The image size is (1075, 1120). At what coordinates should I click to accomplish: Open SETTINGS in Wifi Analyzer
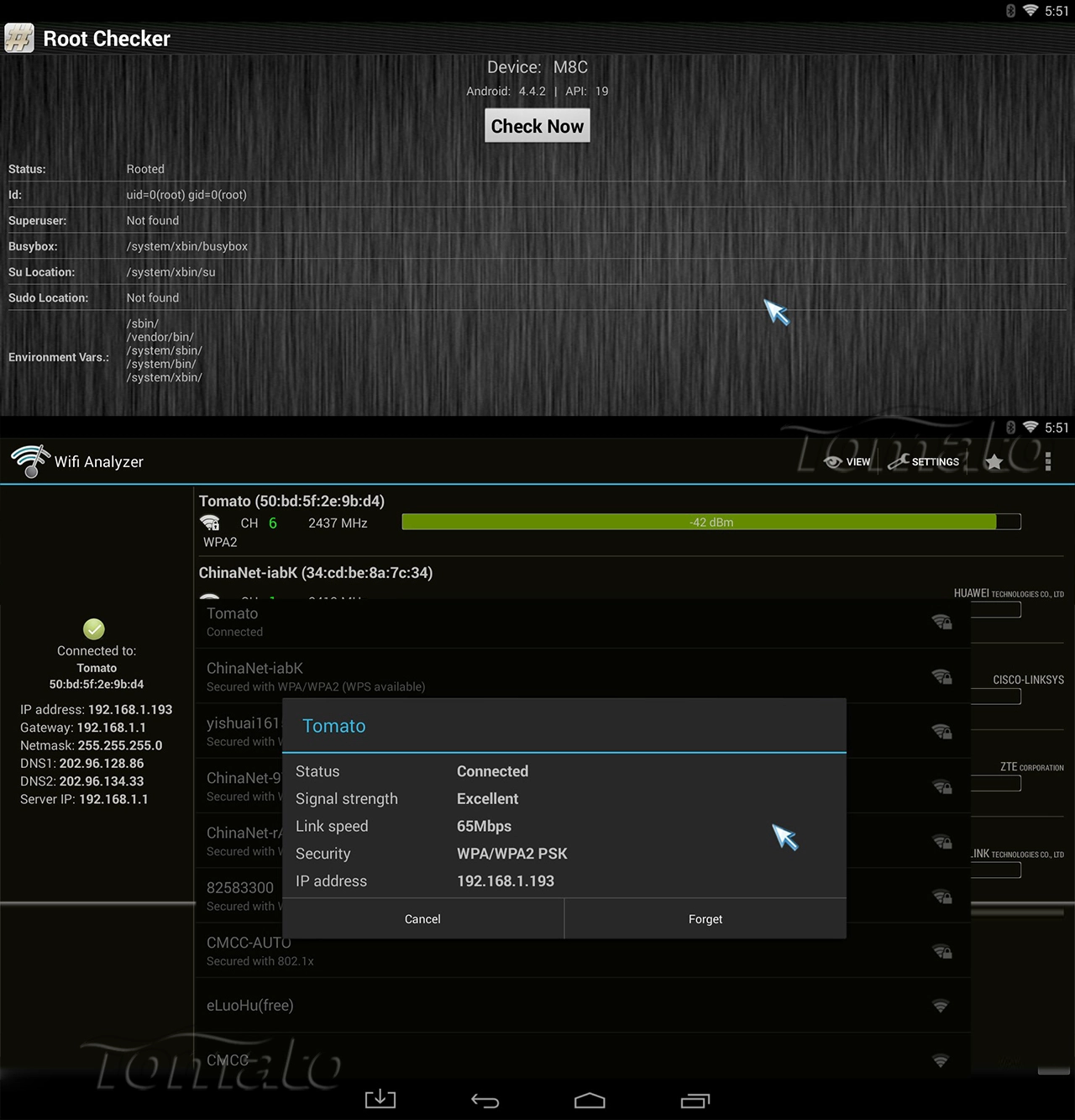coord(924,462)
